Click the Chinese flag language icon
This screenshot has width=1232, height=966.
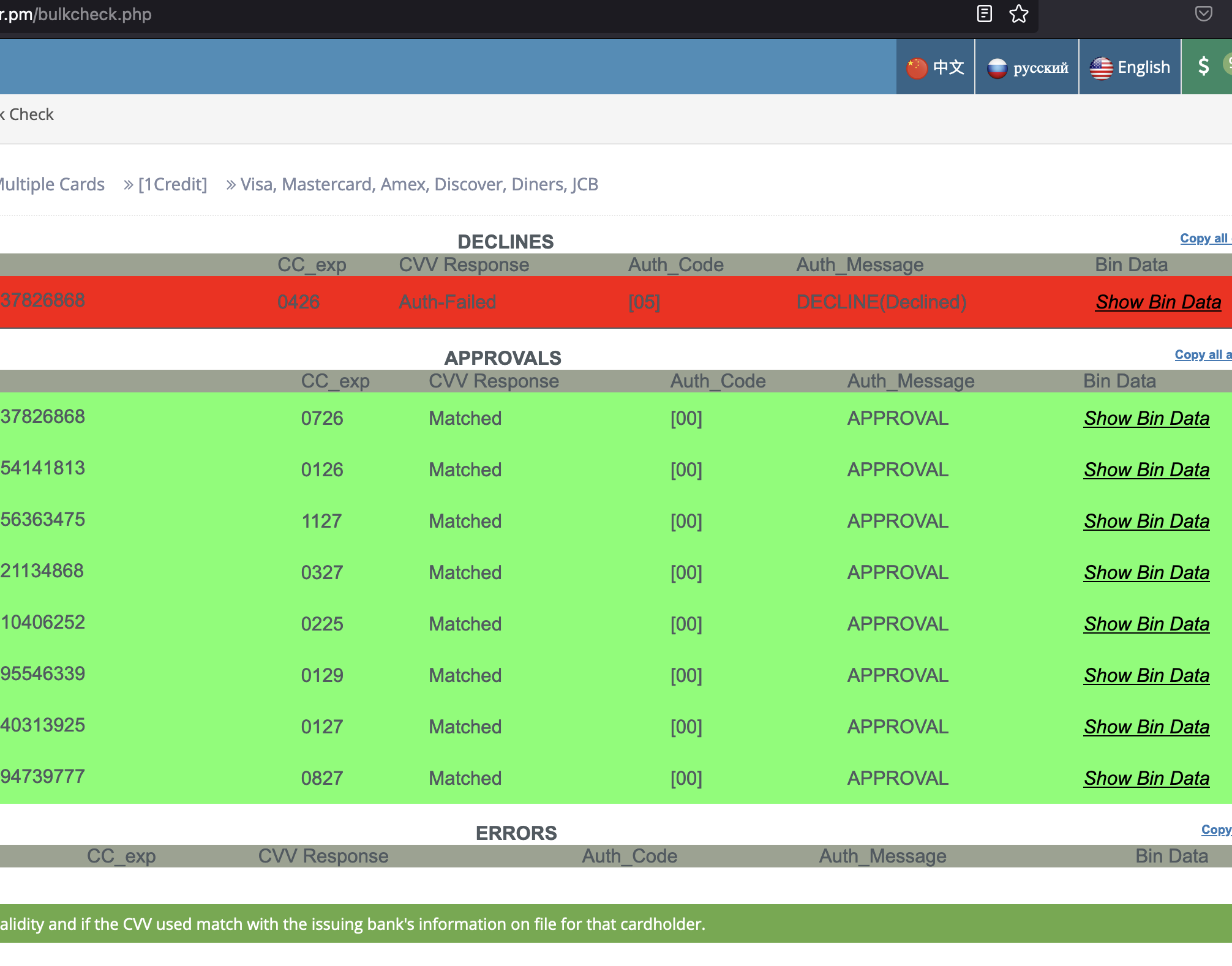(x=917, y=68)
